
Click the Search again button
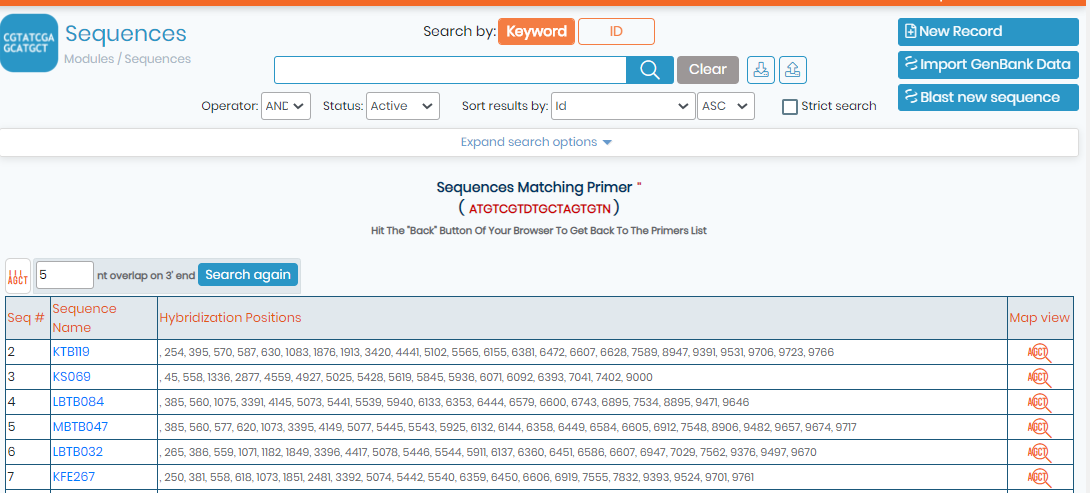point(248,275)
